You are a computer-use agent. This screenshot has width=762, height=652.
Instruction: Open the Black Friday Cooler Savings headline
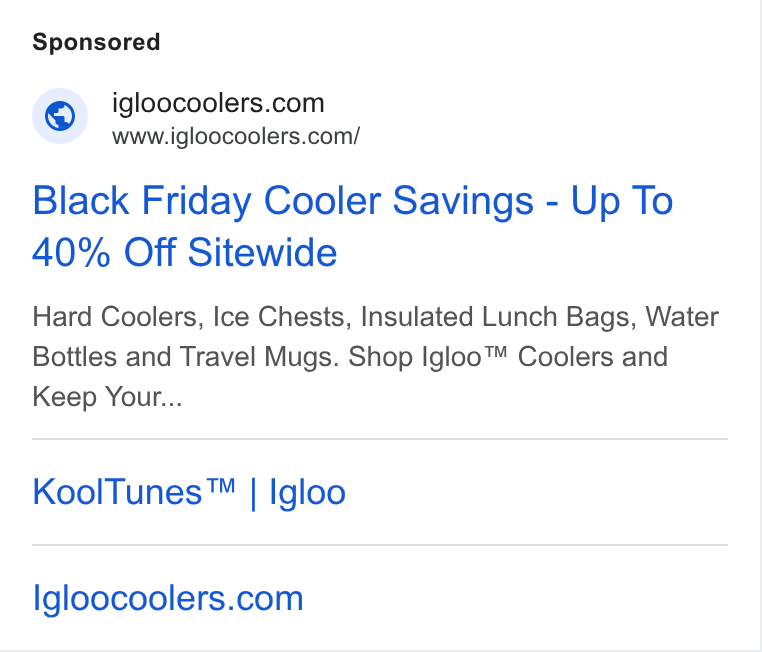click(352, 226)
